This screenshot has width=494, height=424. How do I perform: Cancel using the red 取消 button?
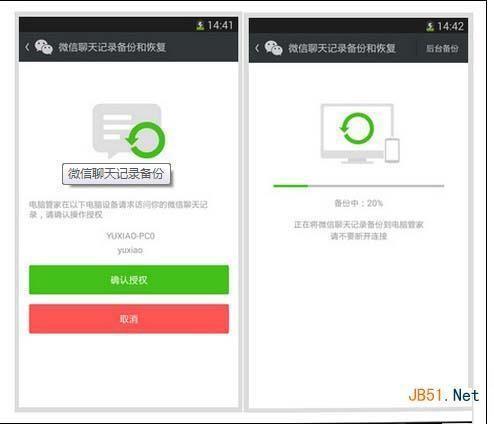tap(129, 319)
